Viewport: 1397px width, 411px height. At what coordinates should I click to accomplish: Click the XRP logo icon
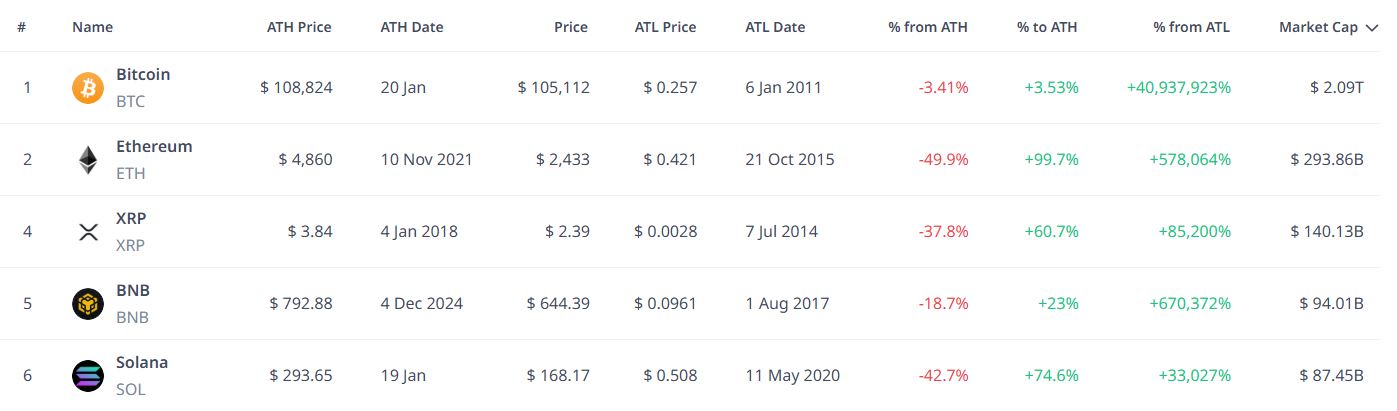pyautogui.click(x=88, y=232)
